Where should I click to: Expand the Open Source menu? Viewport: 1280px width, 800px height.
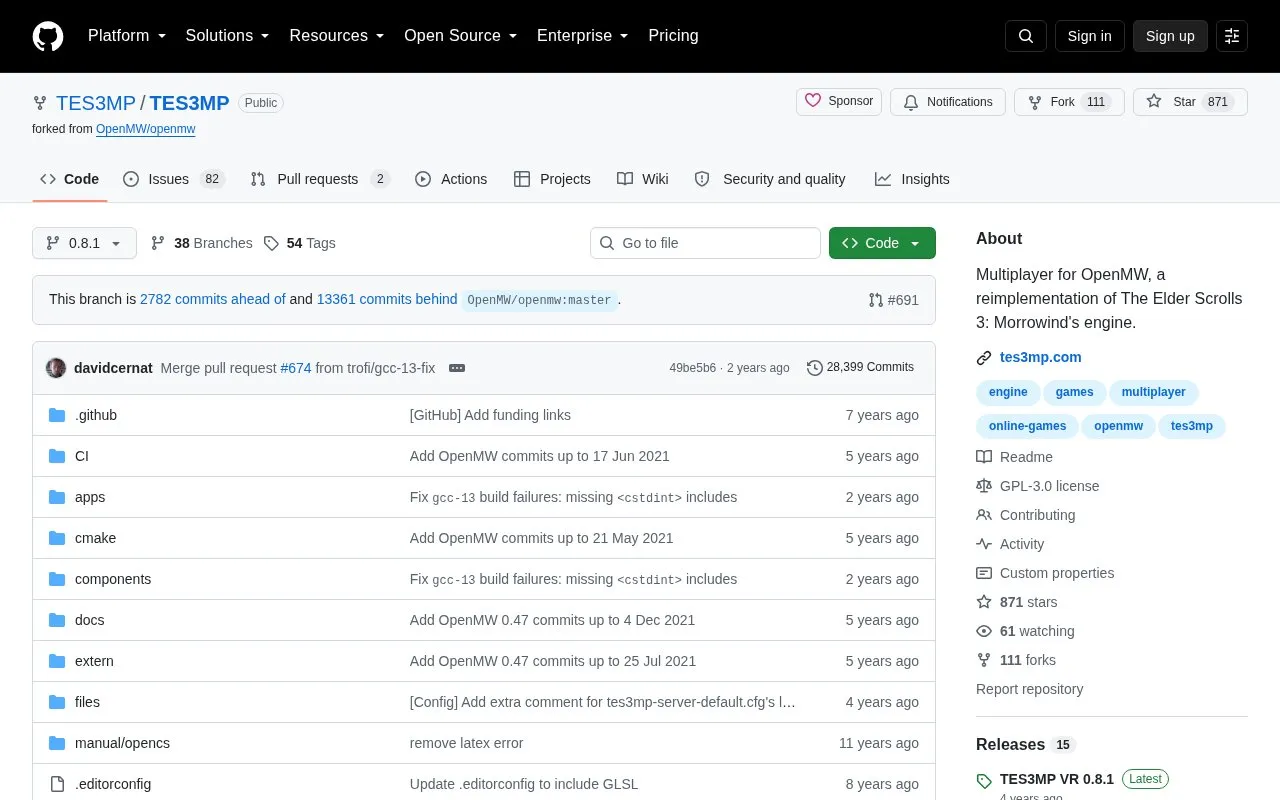click(x=460, y=36)
